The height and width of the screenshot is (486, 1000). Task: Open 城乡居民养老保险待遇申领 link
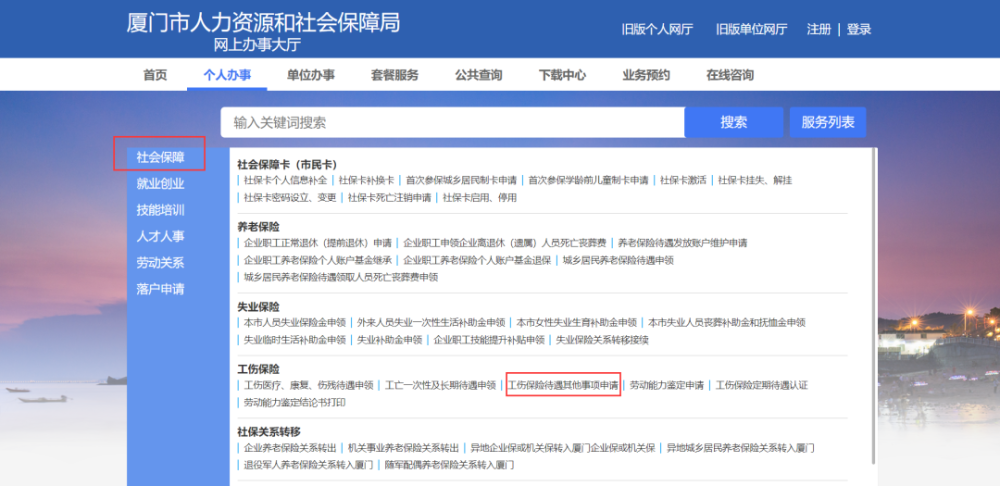pyautogui.click(x=618, y=260)
